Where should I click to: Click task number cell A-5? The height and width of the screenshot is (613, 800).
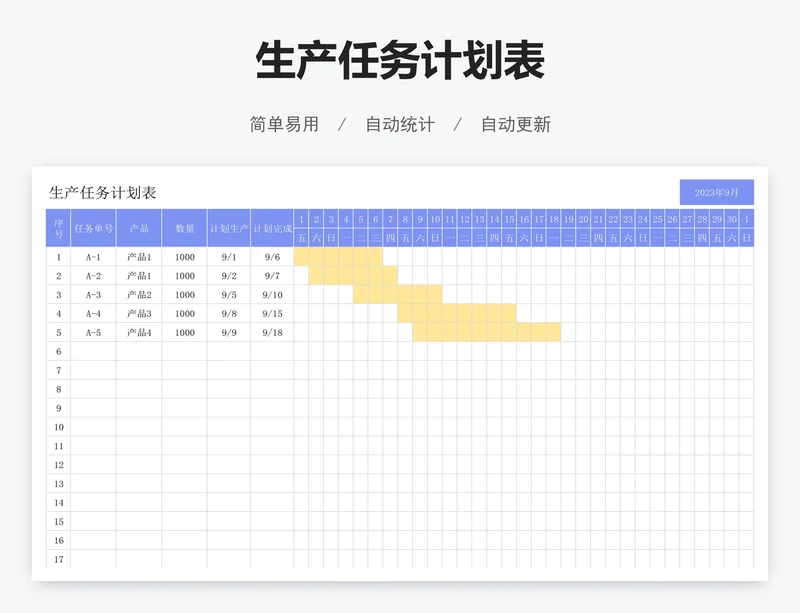click(93, 333)
